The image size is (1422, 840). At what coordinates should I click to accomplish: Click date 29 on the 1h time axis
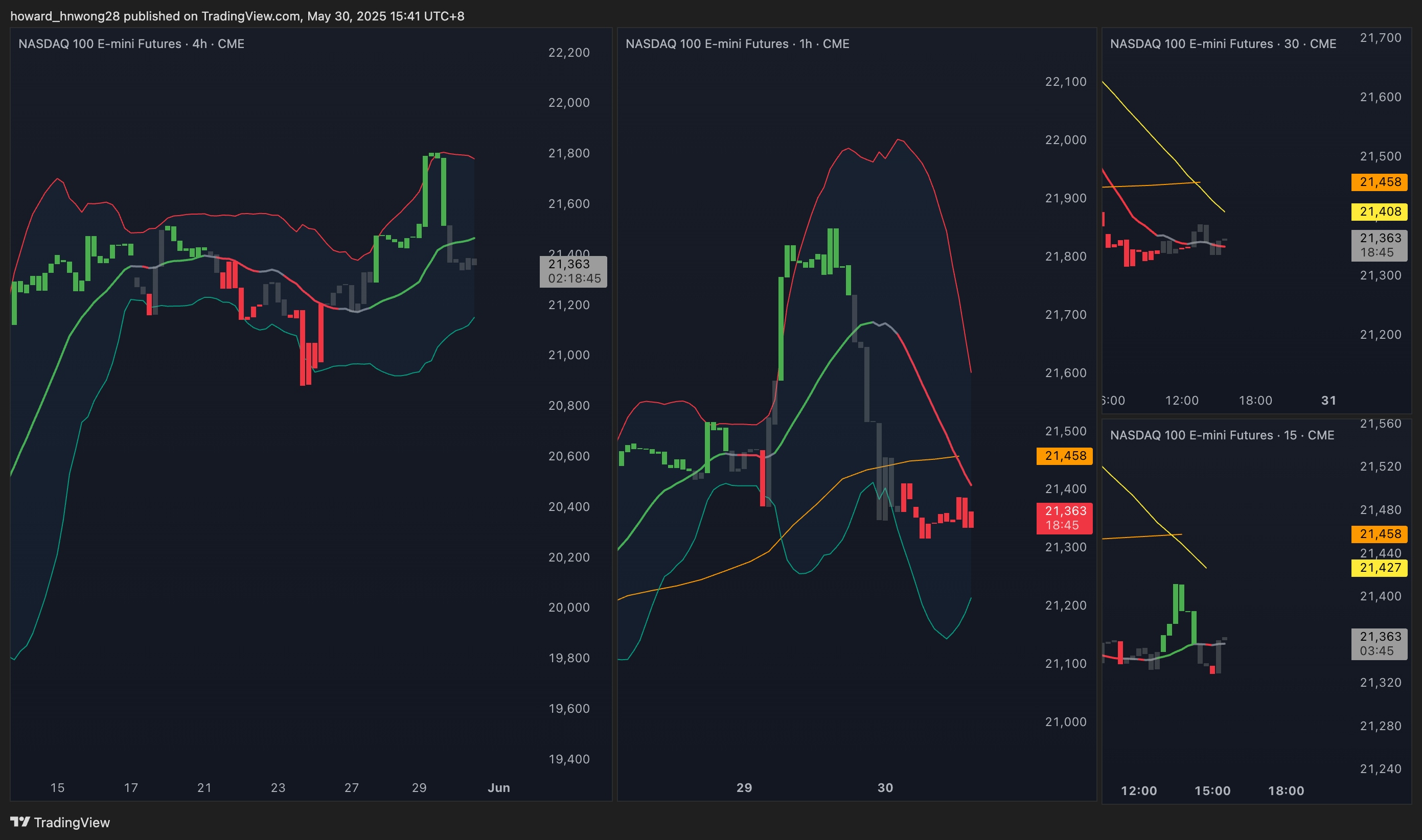[x=744, y=787]
